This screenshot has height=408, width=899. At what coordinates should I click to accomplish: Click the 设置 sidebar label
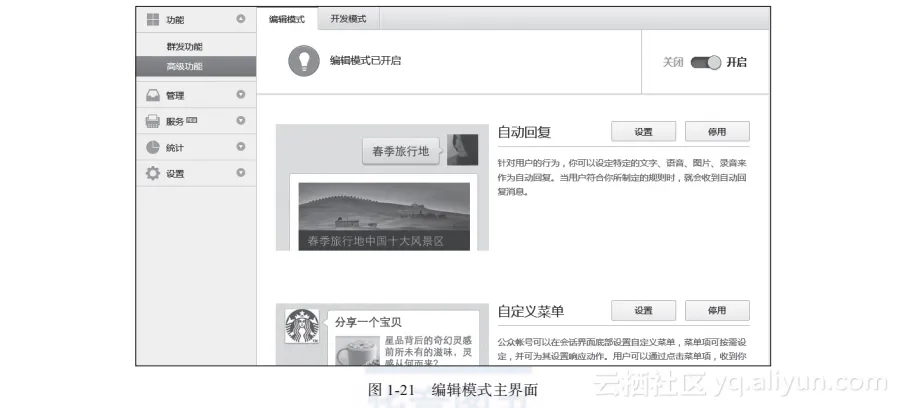click(x=175, y=174)
